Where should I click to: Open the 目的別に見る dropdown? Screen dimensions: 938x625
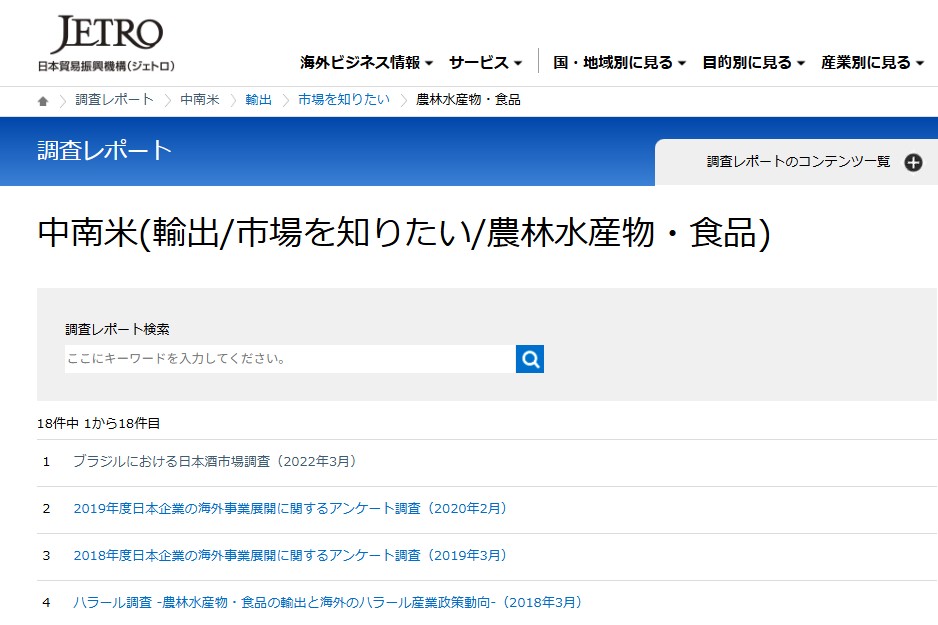tap(745, 60)
